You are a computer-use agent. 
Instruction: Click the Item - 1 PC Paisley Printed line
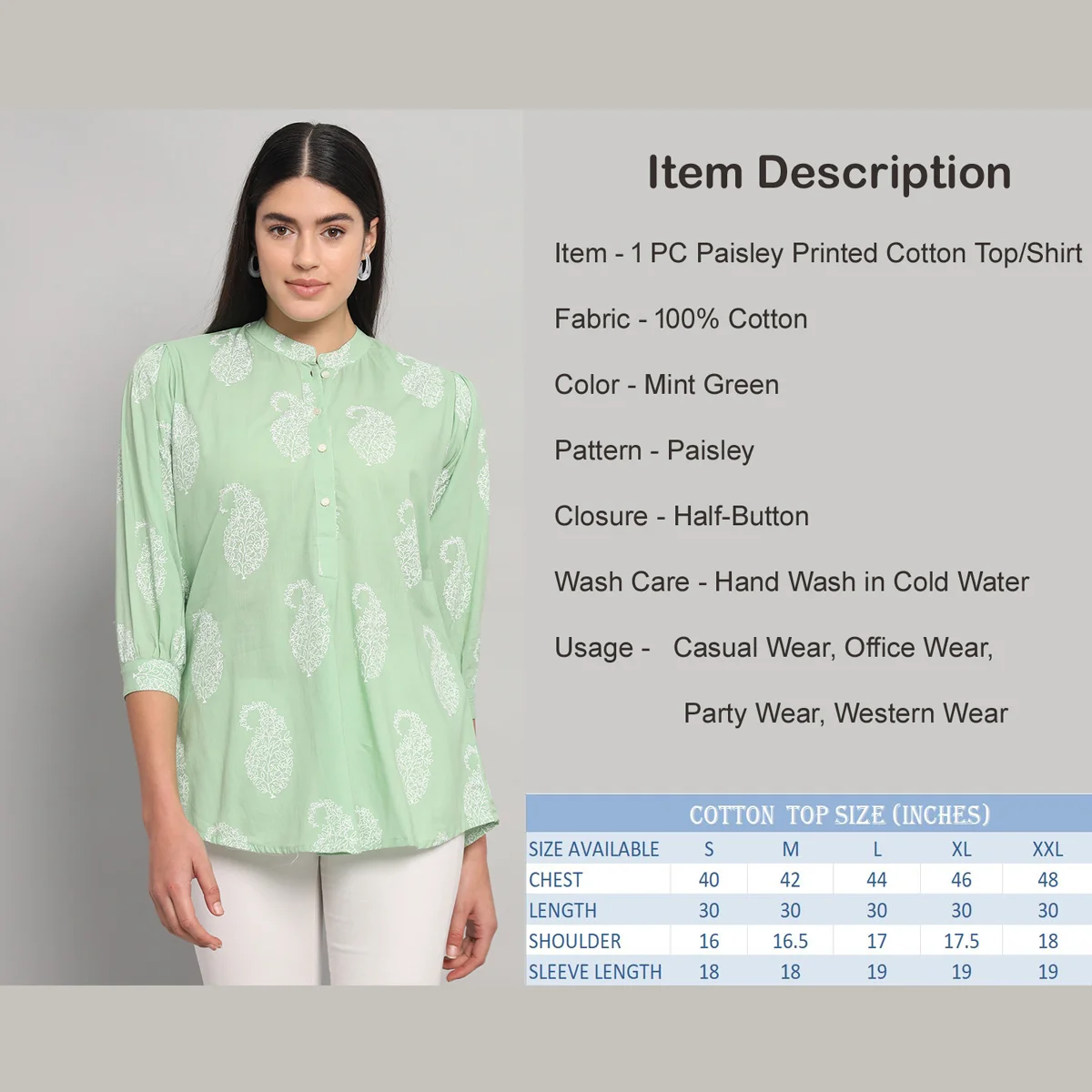pyautogui.click(x=818, y=253)
